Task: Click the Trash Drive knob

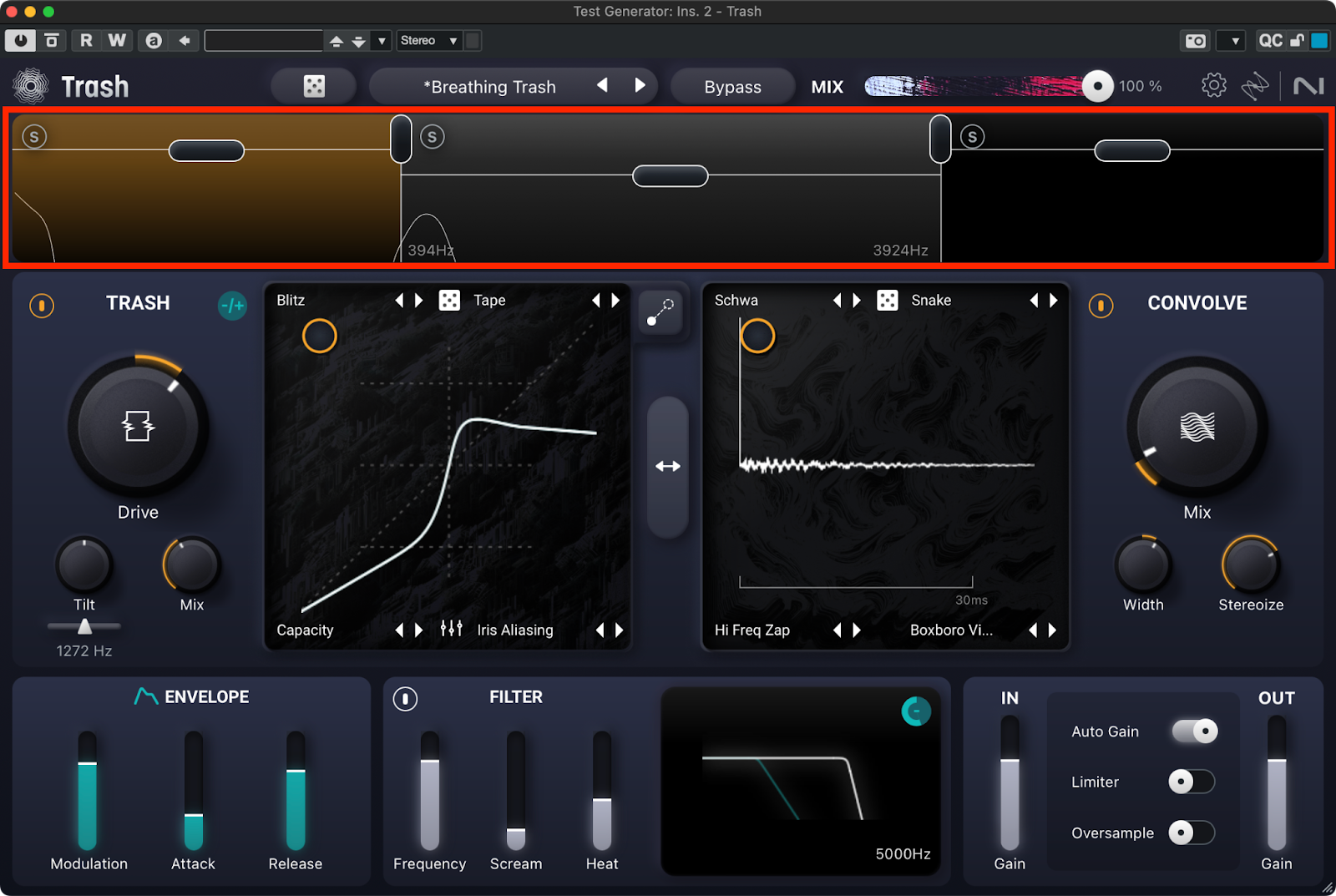Action: click(138, 426)
